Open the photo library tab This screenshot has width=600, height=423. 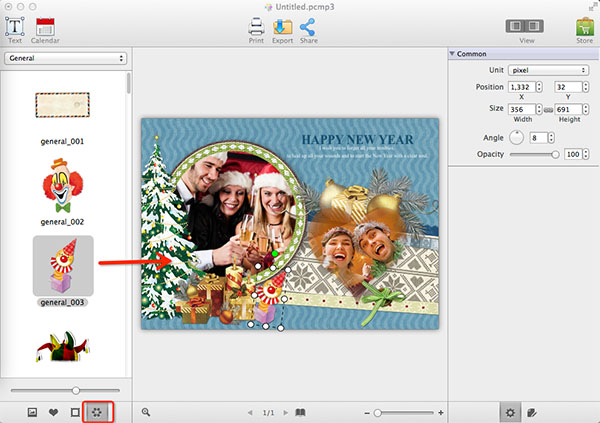click(32, 411)
